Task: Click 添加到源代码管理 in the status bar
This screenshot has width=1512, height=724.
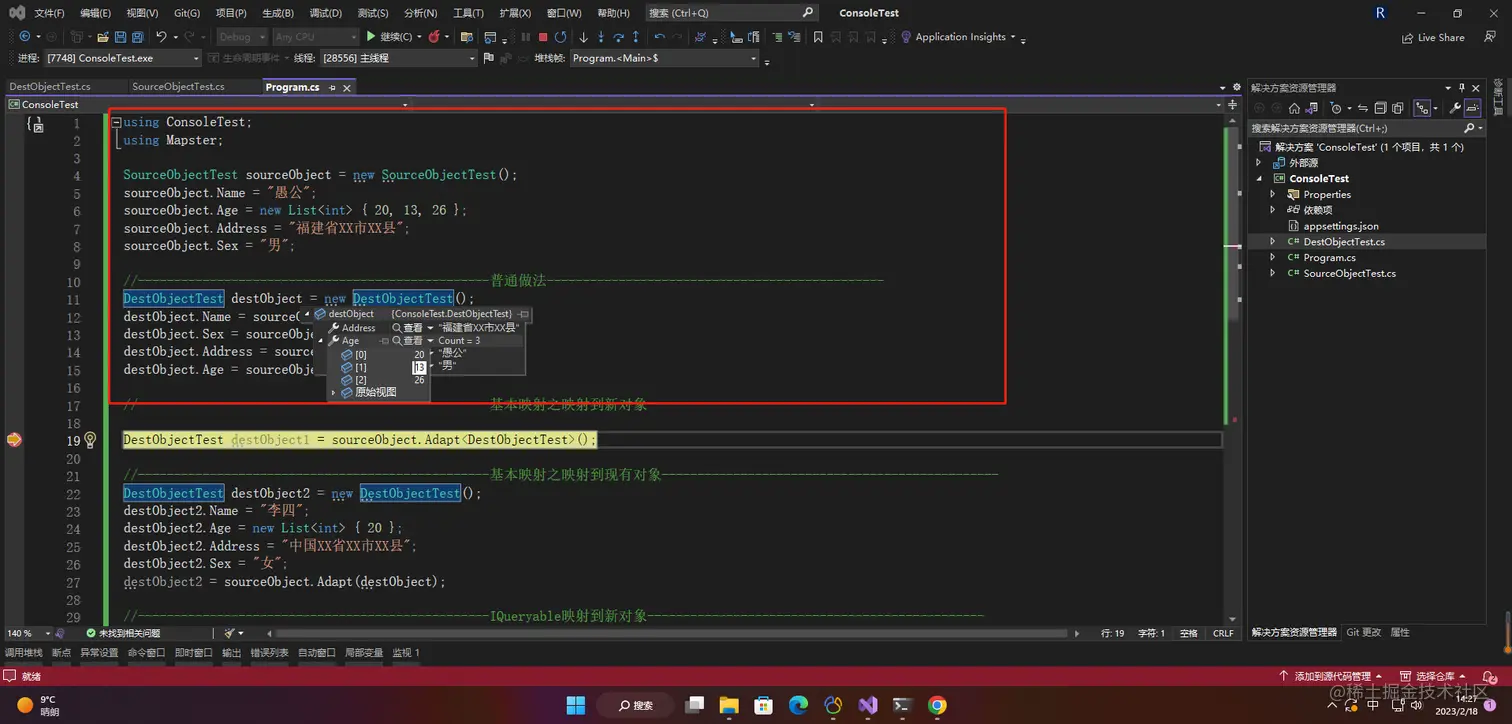Action: [1331, 676]
